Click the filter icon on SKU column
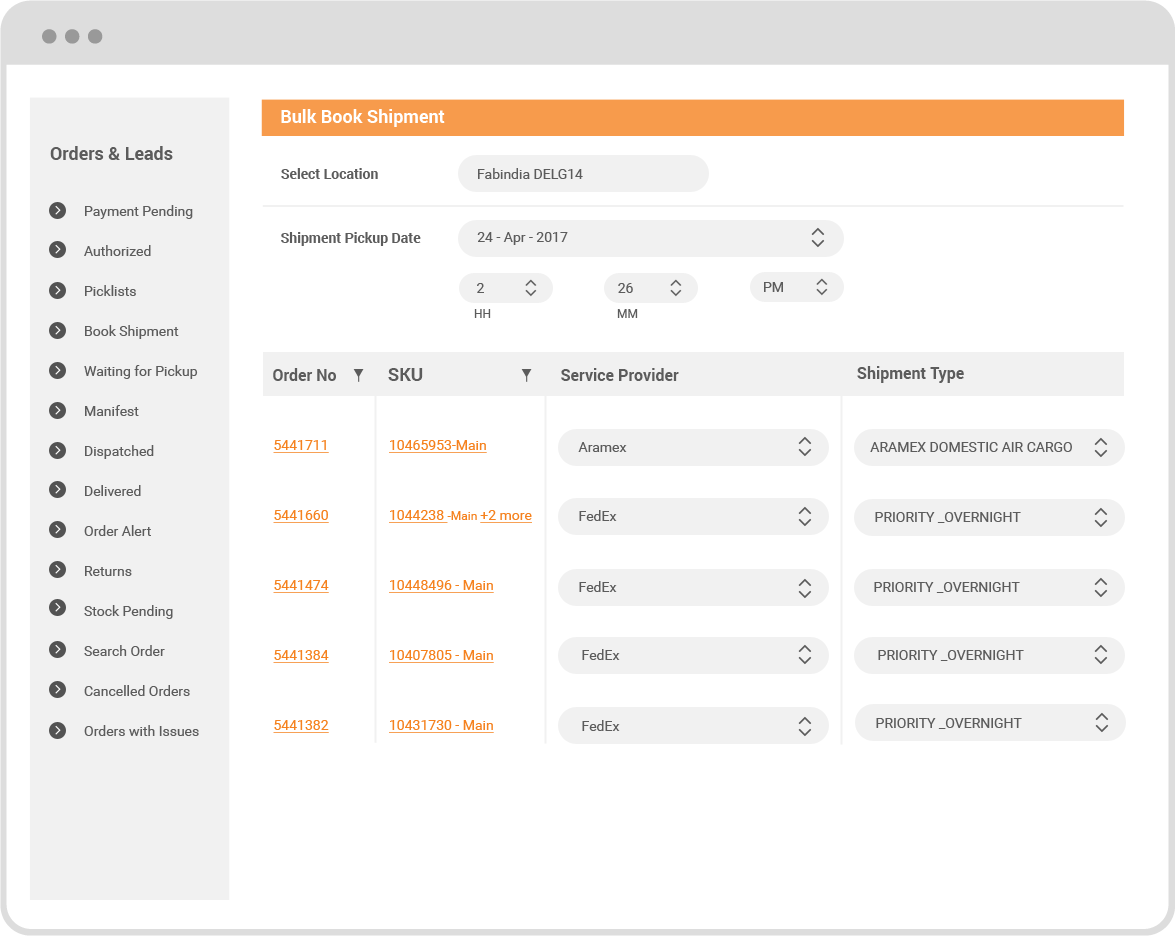This screenshot has width=1175, height=936. 526,375
